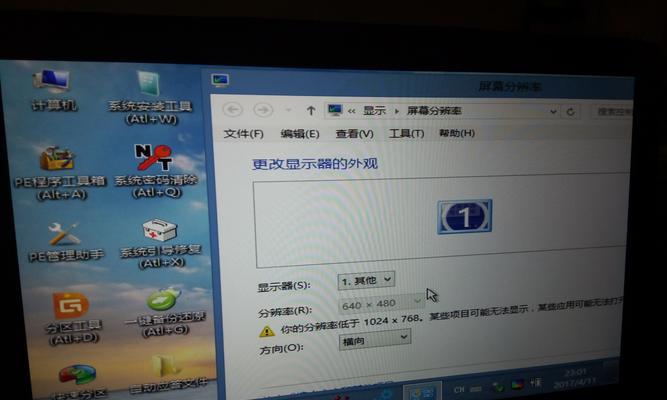667x400 pixels.
Task: Click the CH language indicator in tray
Action: [459, 389]
